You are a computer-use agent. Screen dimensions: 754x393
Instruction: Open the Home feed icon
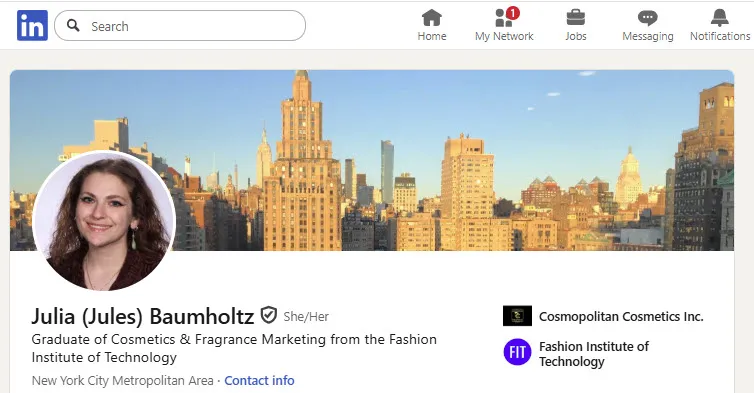click(432, 18)
